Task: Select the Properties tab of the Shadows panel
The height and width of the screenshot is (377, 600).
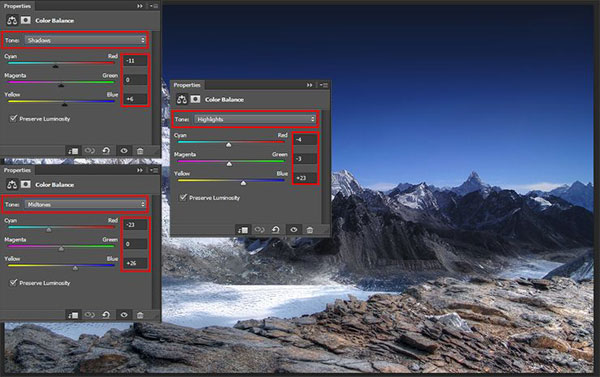Action: point(17,6)
